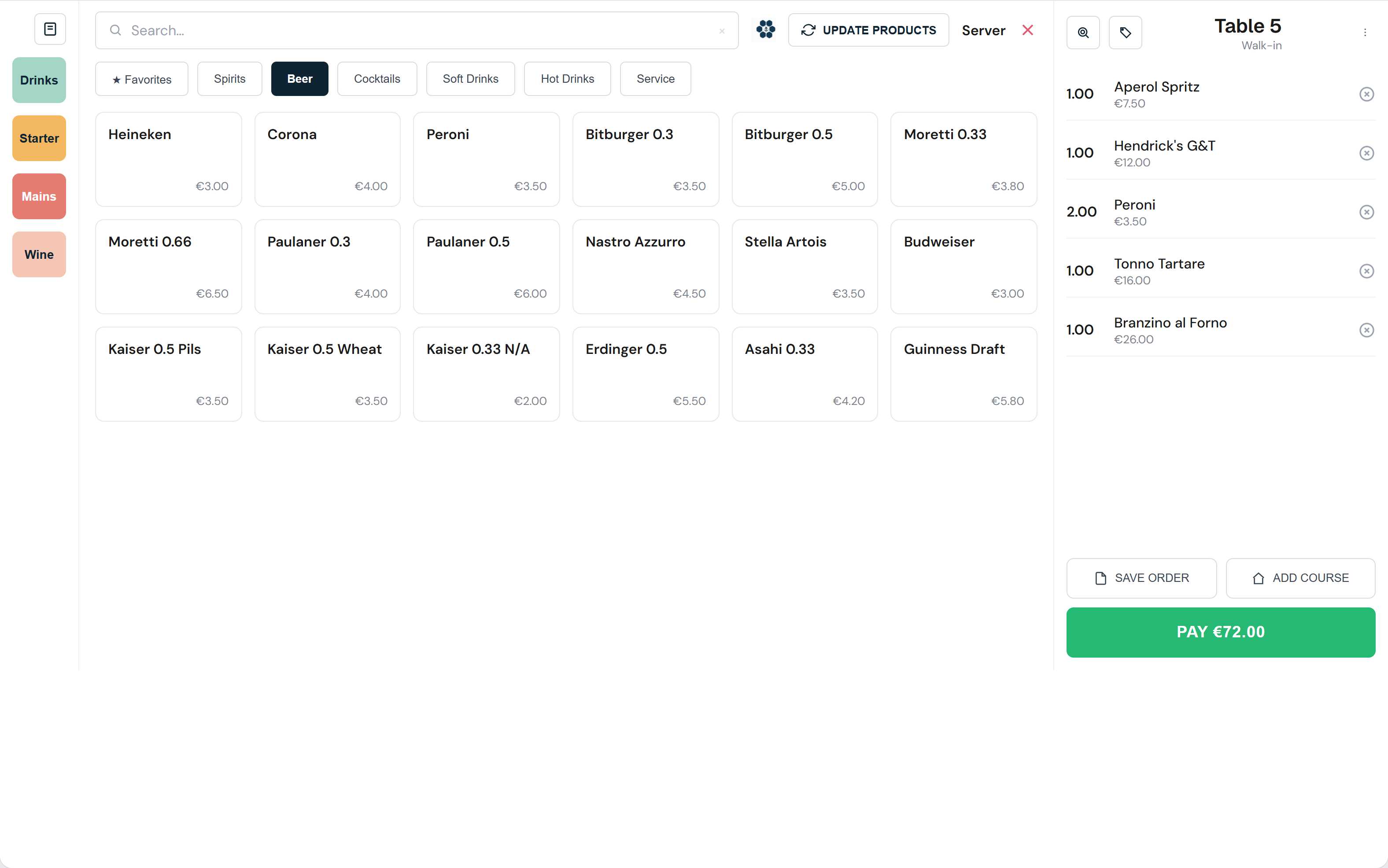Remove Hendrick's G&T from the order
The image size is (1388, 868).
1367,153
